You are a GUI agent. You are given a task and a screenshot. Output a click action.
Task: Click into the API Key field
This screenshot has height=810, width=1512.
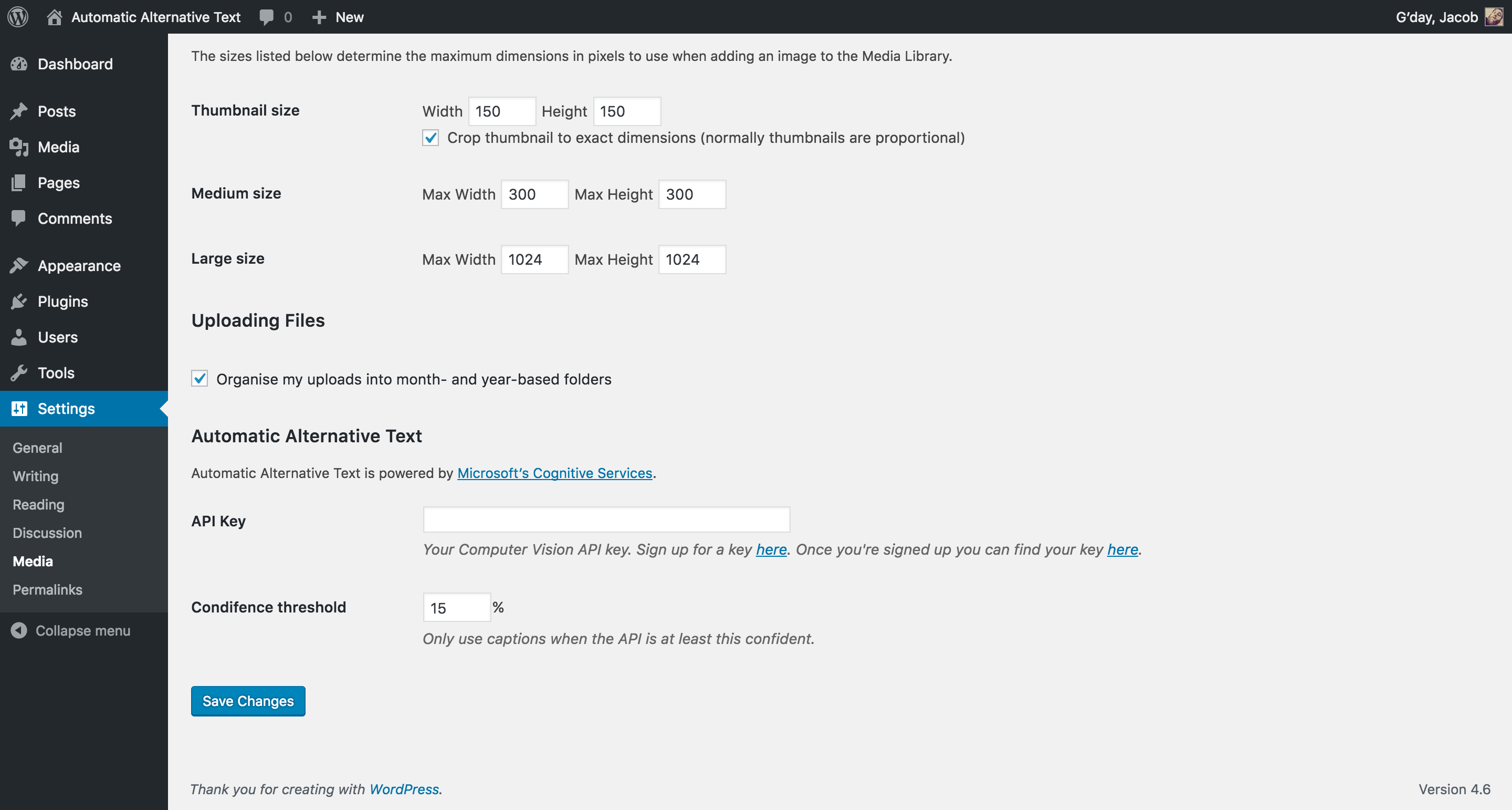(x=606, y=520)
